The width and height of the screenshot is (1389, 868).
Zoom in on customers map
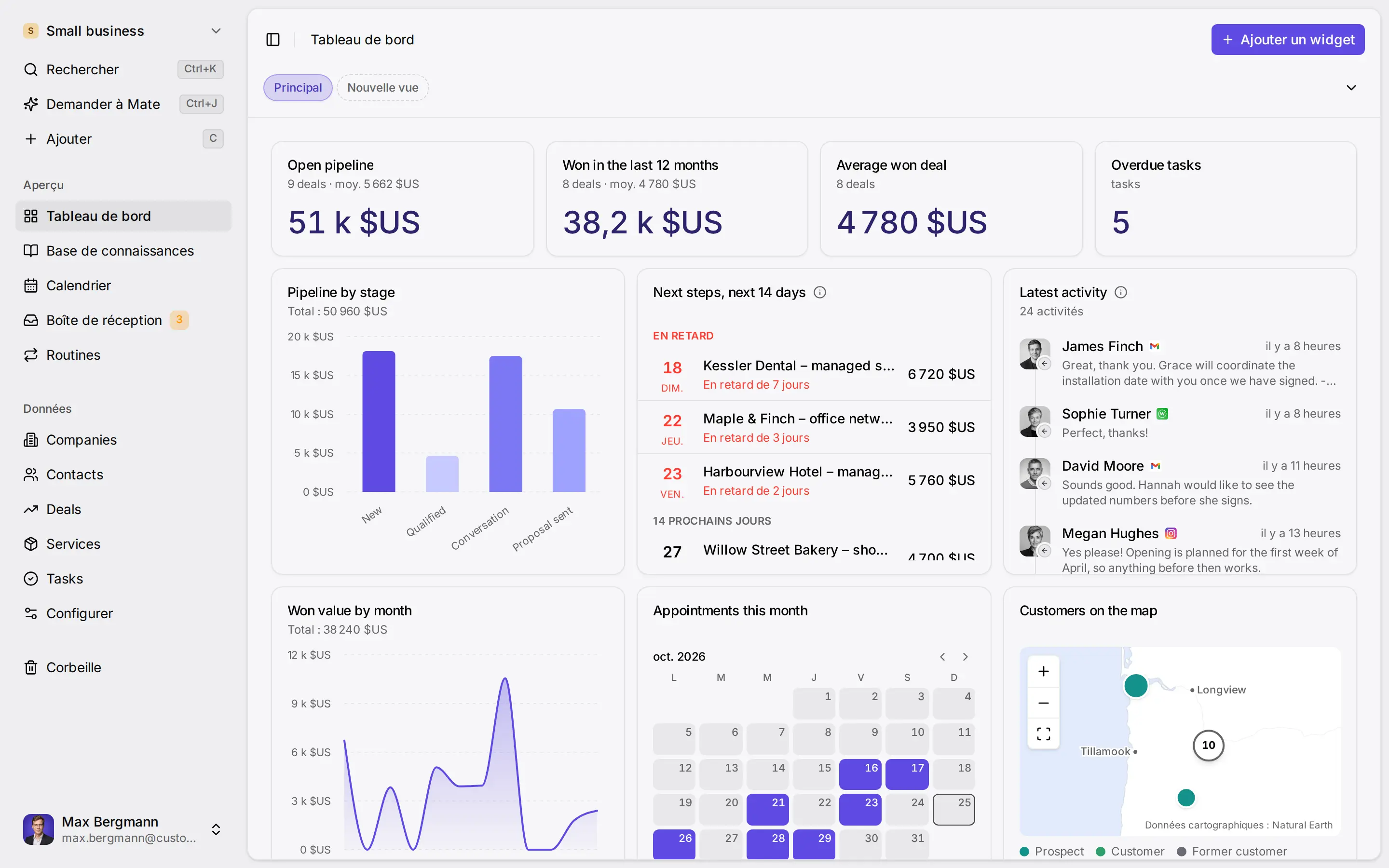(1044, 671)
